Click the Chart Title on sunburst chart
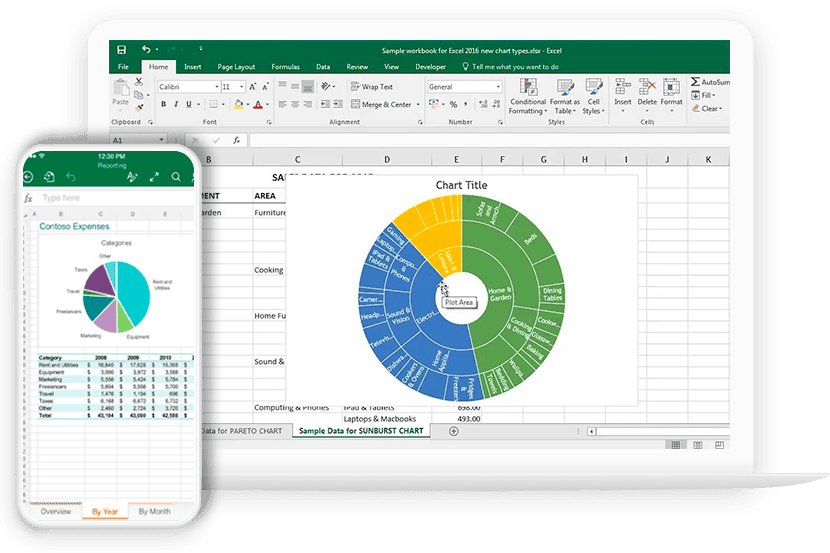This screenshot has height=553, width=830. 461,185
